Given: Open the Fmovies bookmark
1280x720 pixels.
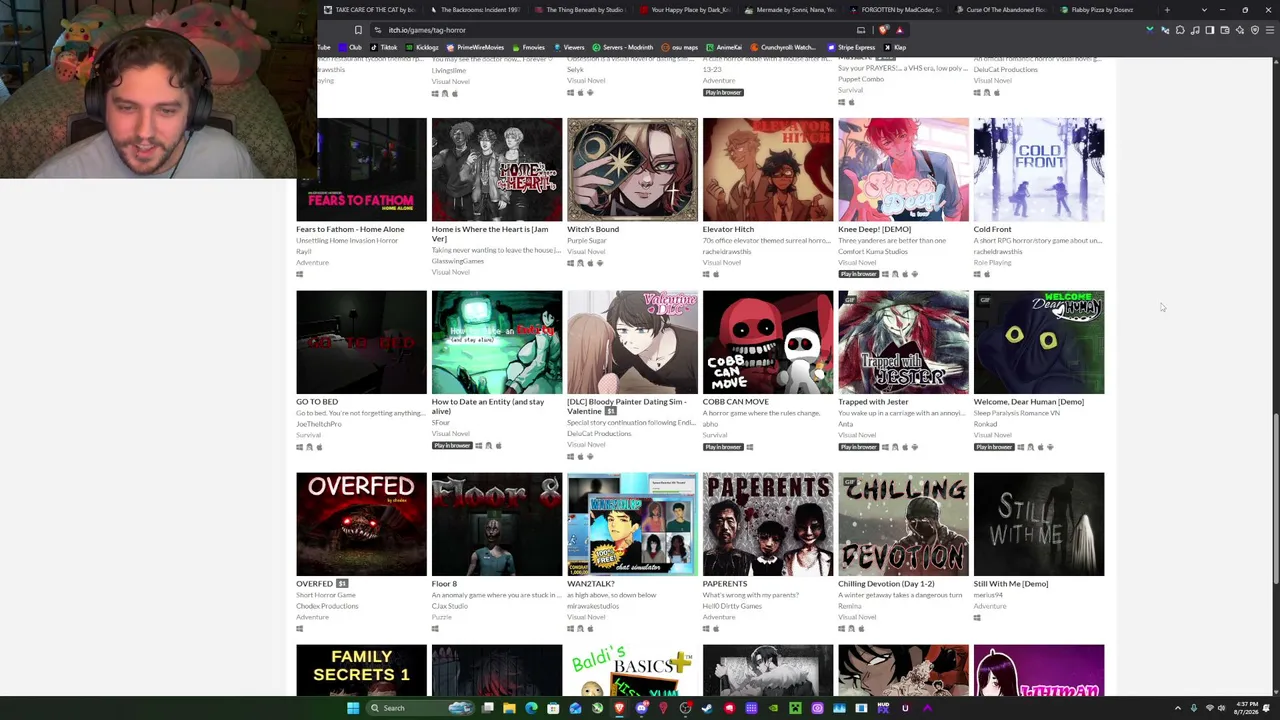Looking at the screenshot, I should click(528, 47).
